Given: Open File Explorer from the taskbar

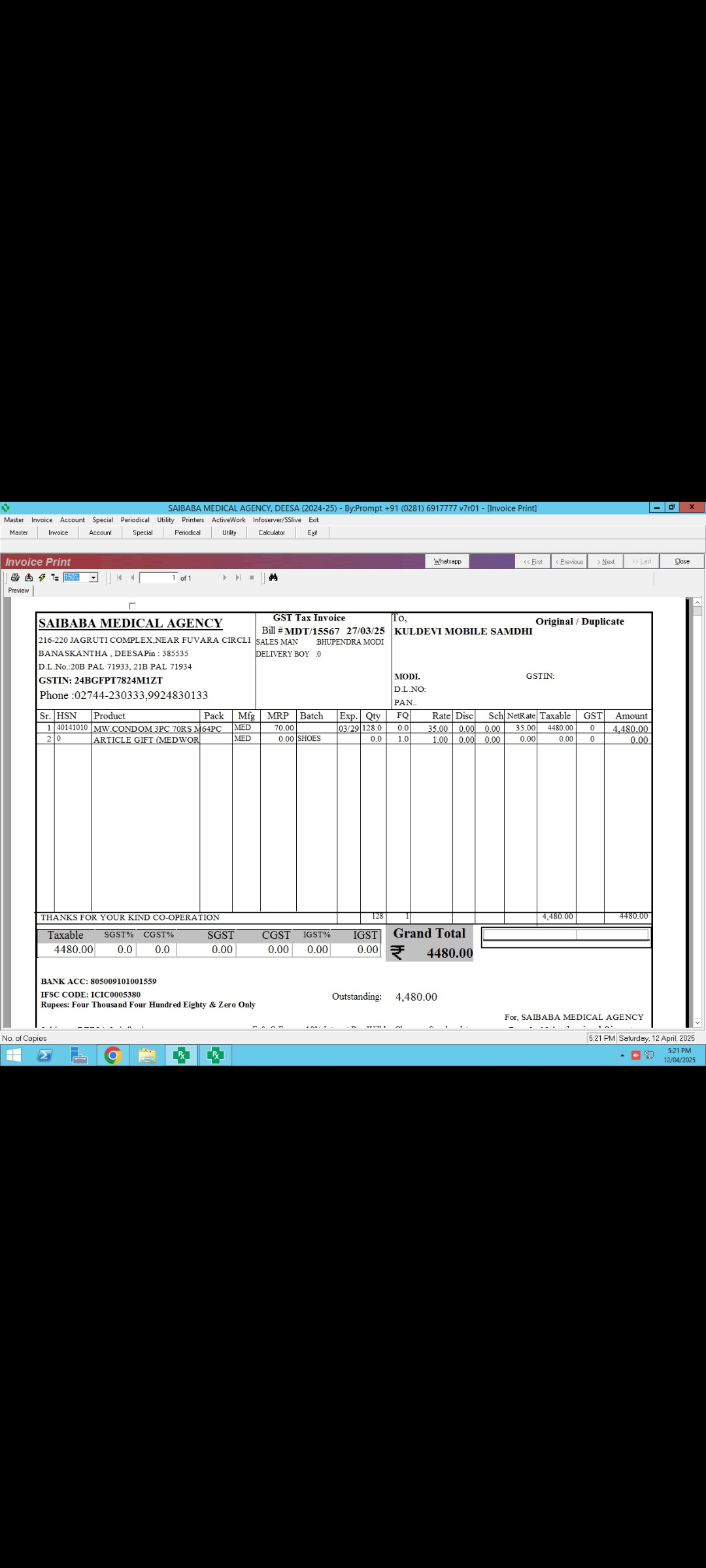Looking at the screenshot, I should [x=147, y=1056].
